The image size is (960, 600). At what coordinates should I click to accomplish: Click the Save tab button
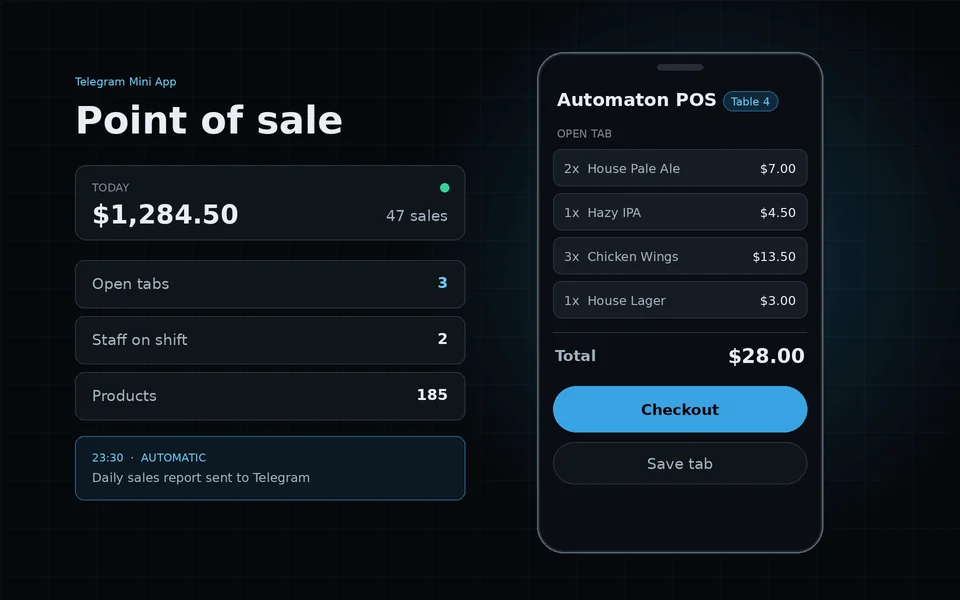tap(680, 463)
